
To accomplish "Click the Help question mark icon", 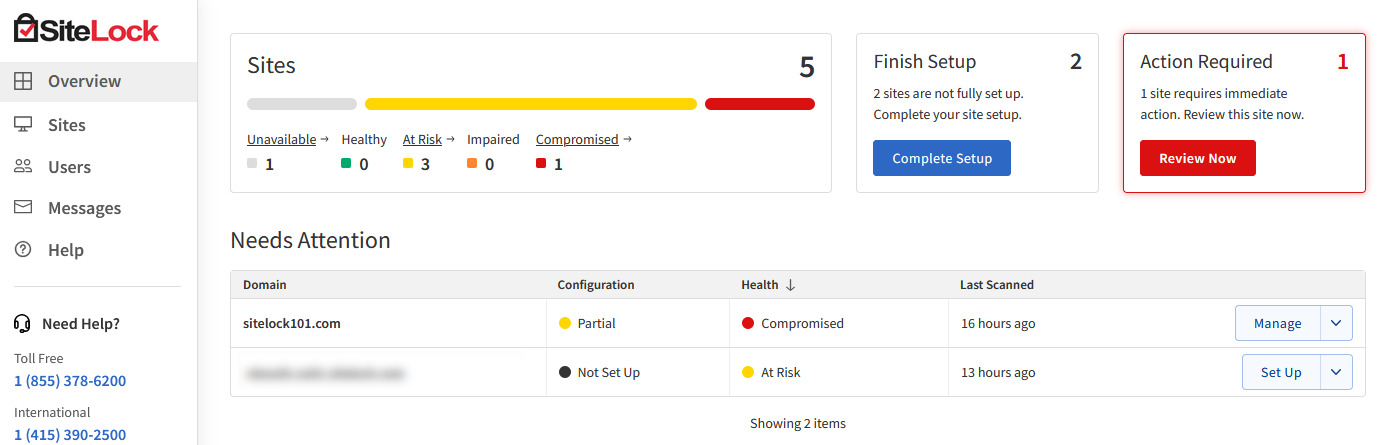I will (x=23, y=250).
